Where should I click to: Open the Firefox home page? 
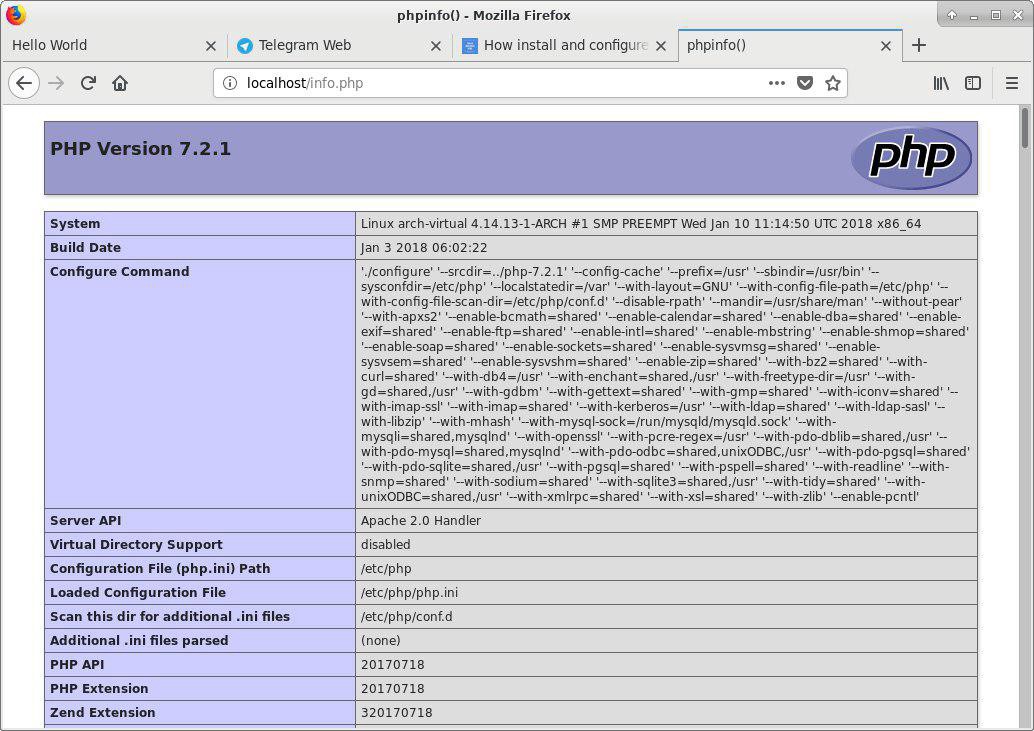pos(120,83)
